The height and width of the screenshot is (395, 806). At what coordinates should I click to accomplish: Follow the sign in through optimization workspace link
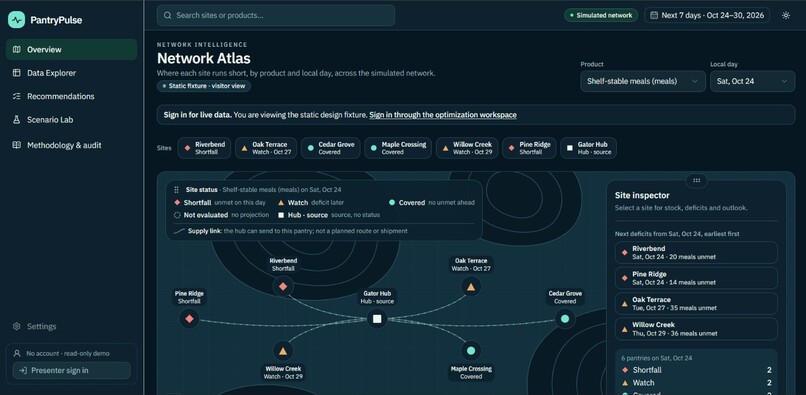[443, 115]
